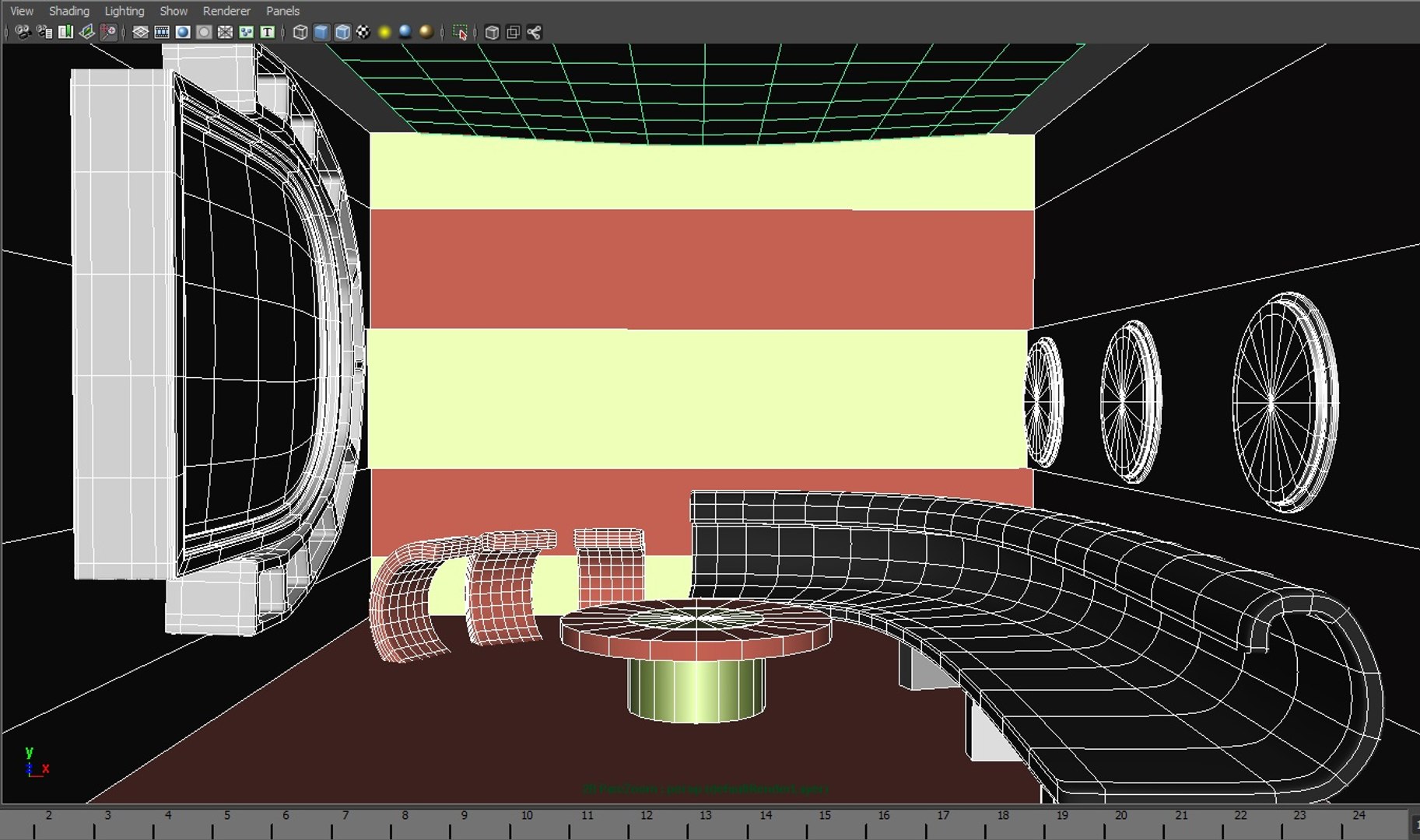Toggle viewport grid display button

tap(140, 32)
